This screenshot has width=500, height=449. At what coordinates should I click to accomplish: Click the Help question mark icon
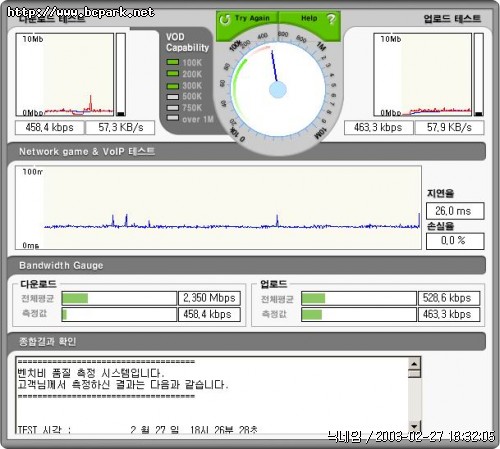331,19
